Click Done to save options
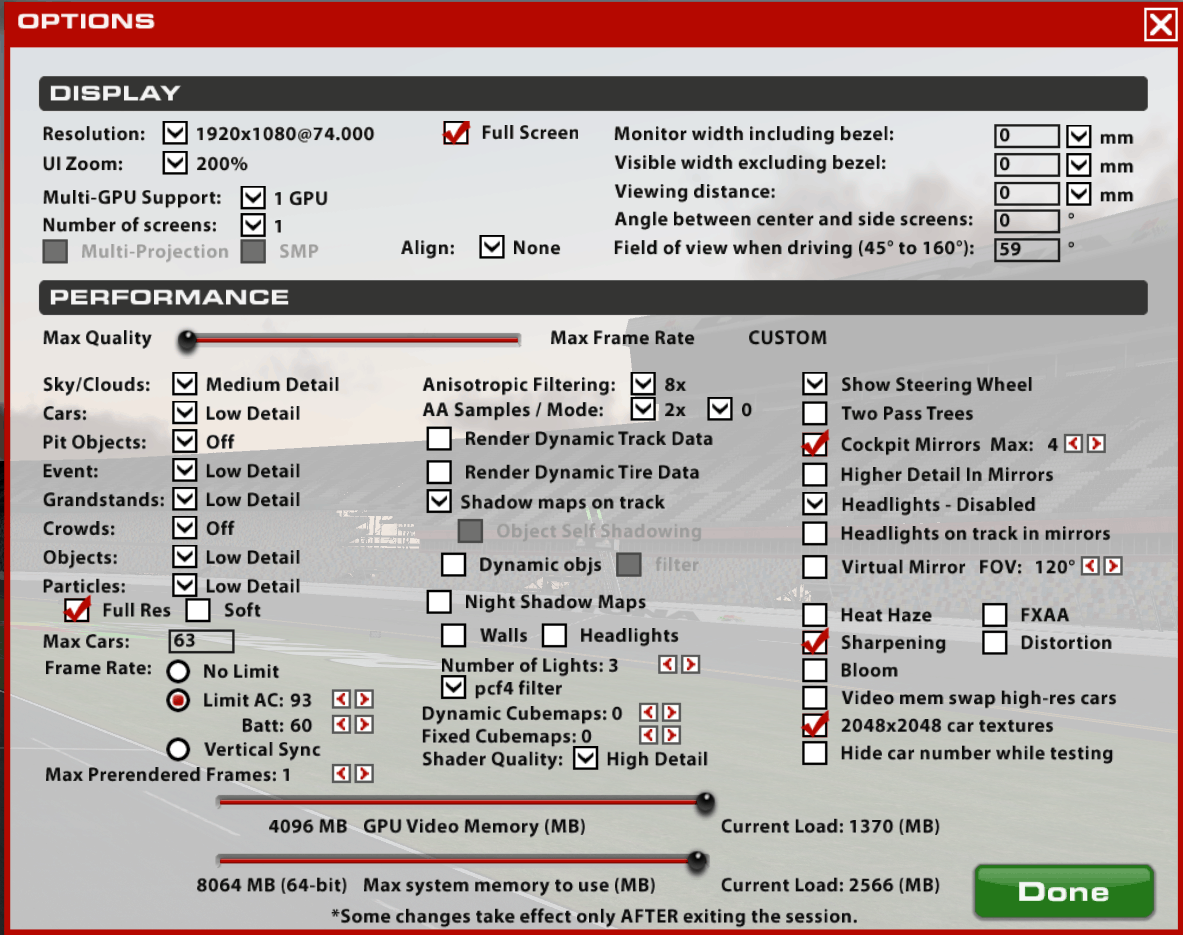The image size is (1183, 935). click(1064, 891)
